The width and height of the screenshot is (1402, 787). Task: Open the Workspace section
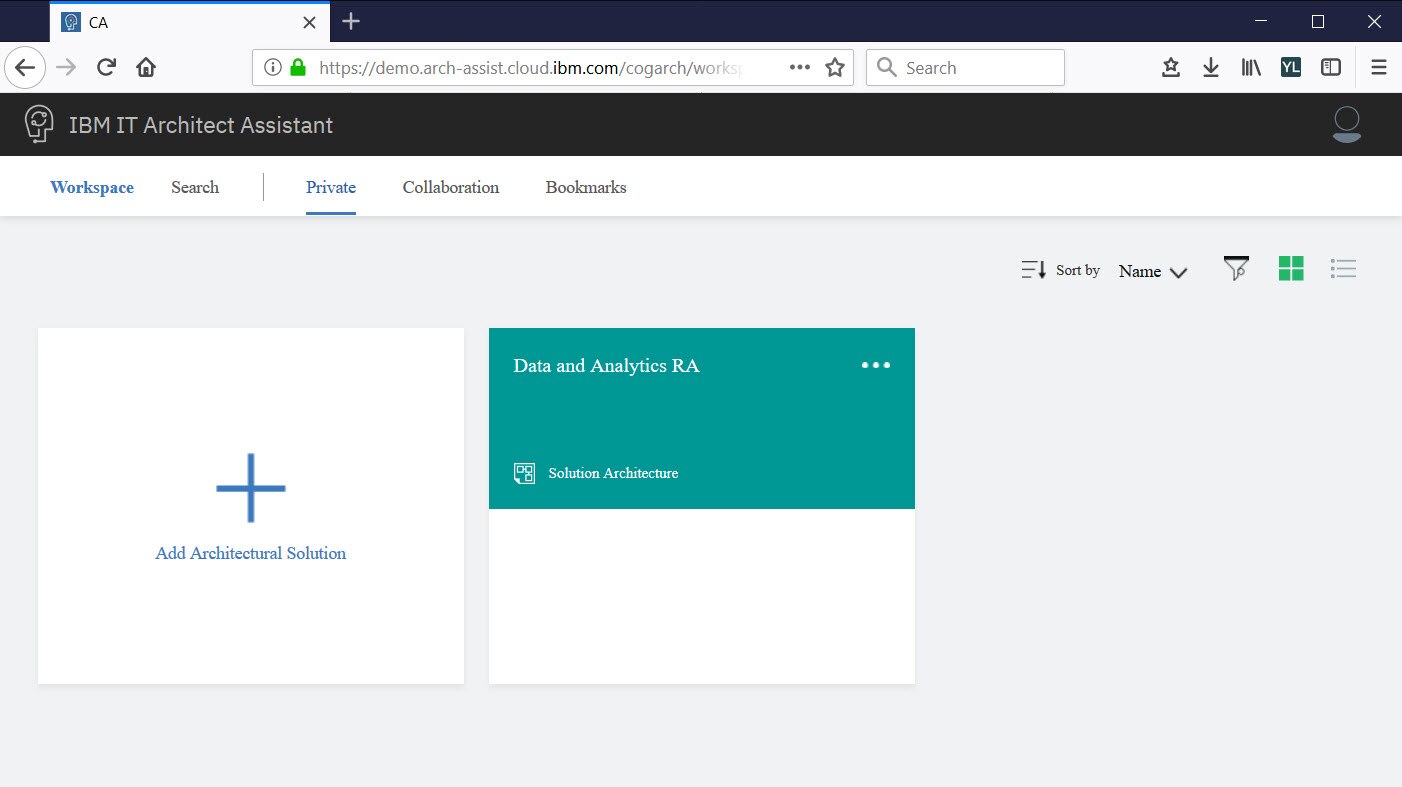(x=92, y=187)
